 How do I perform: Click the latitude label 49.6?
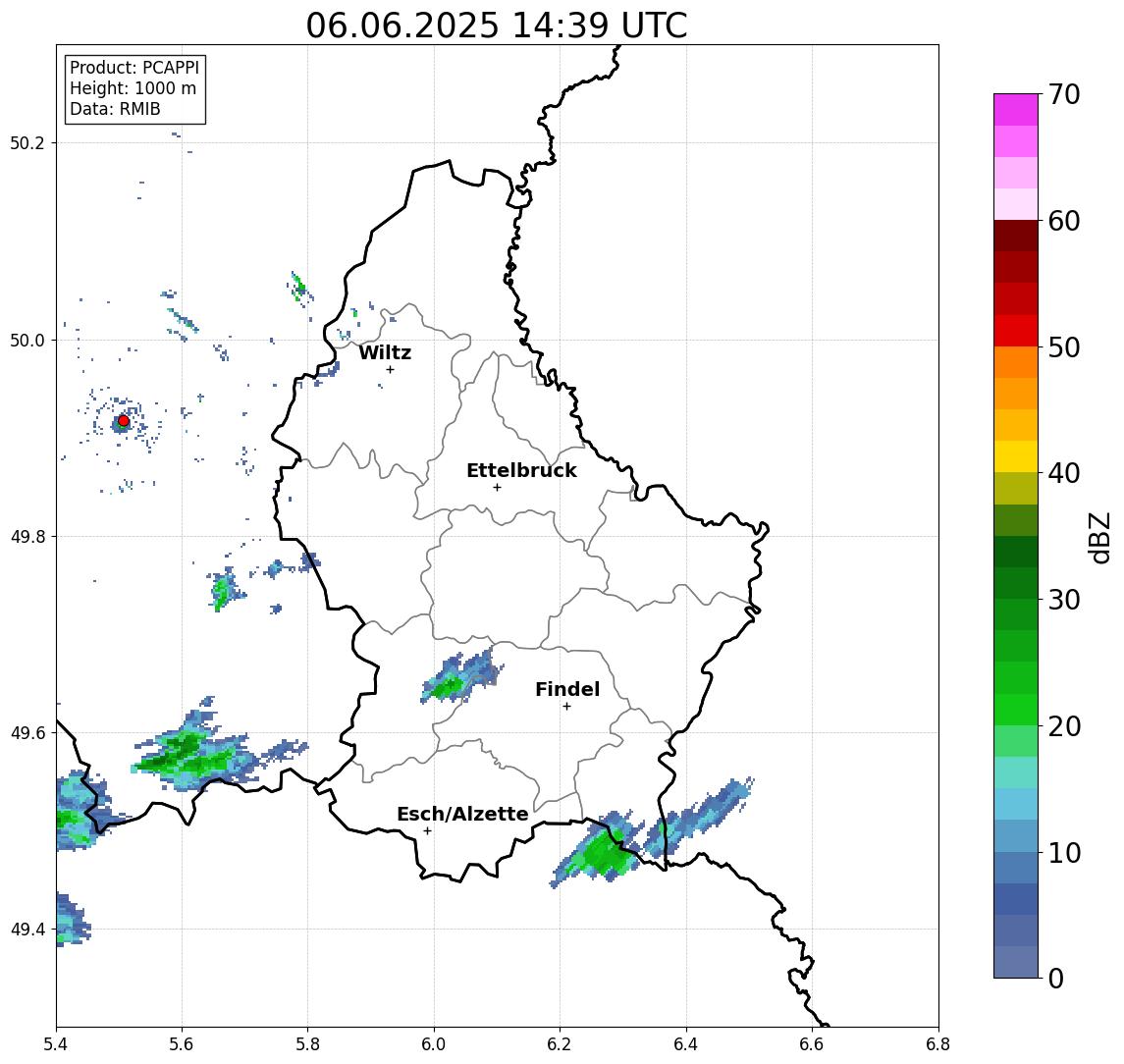(x=27, y=733)
